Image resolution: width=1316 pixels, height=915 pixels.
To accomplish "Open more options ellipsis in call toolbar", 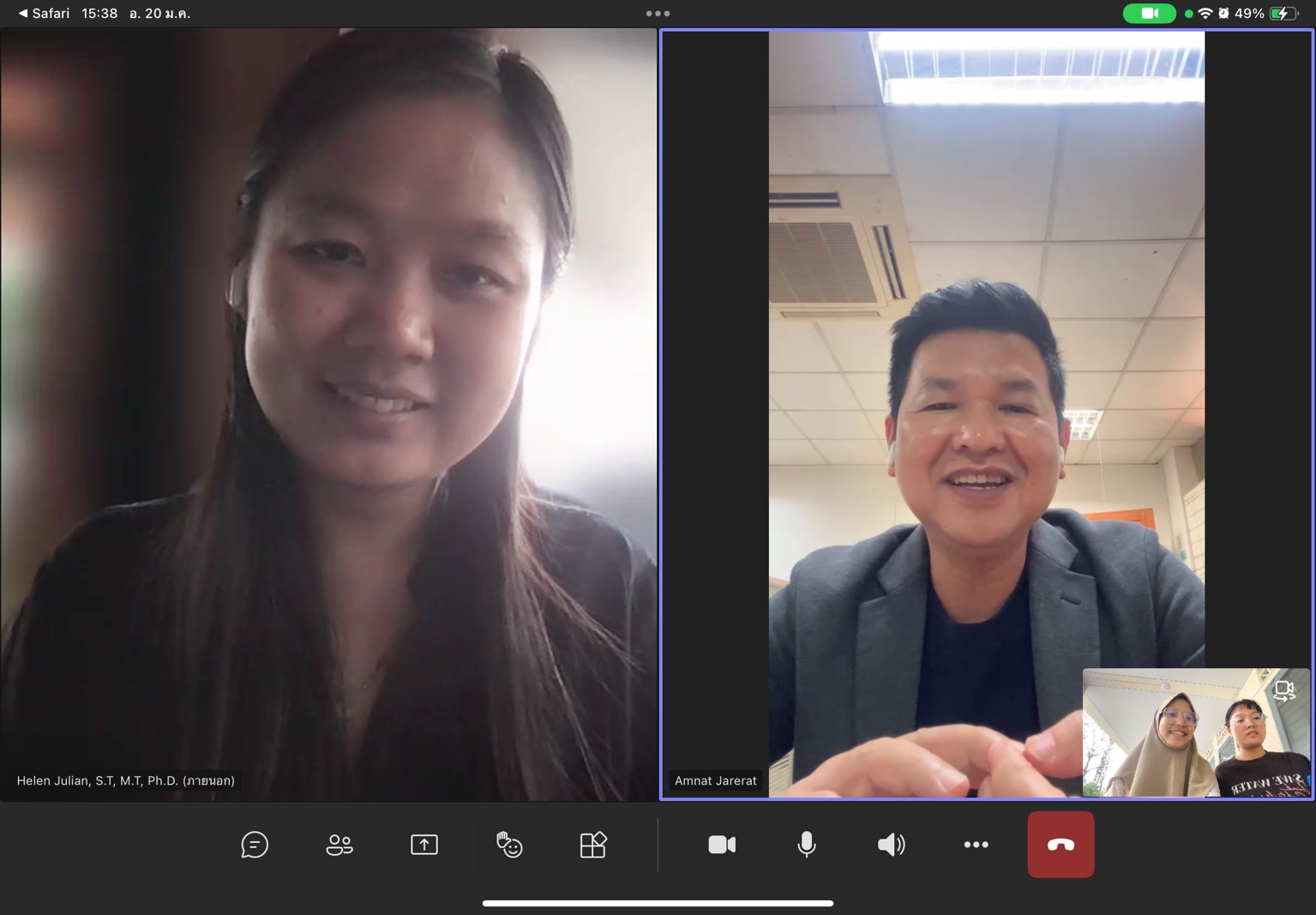I will tap(976, 845).
